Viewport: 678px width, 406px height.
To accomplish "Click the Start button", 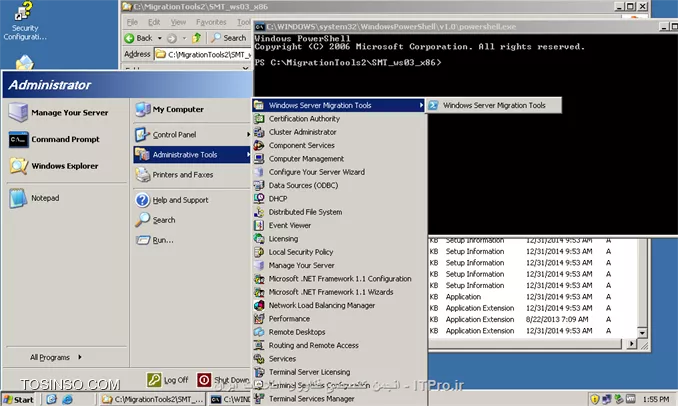I will coord(19,399).
